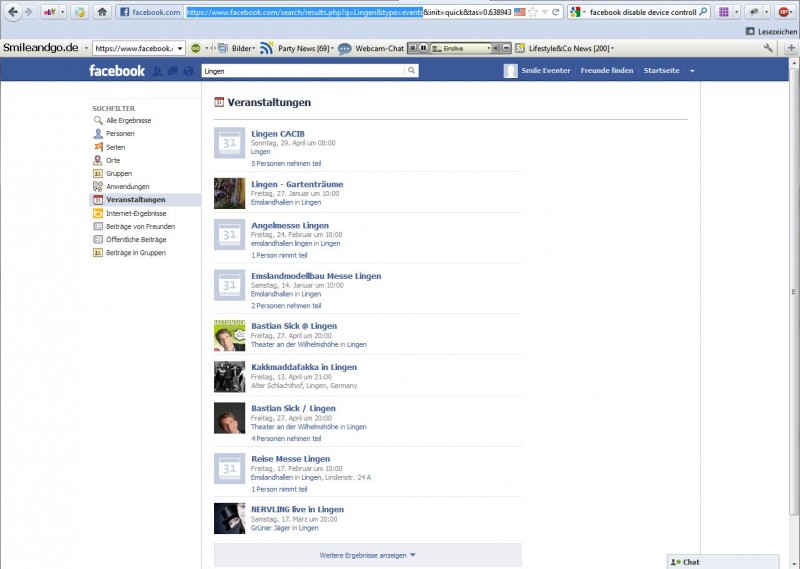Open Kakkmaddafakka in Lingen event
Image resolution: width=800 pixels, height=569 pixels.
coord(304,367)
